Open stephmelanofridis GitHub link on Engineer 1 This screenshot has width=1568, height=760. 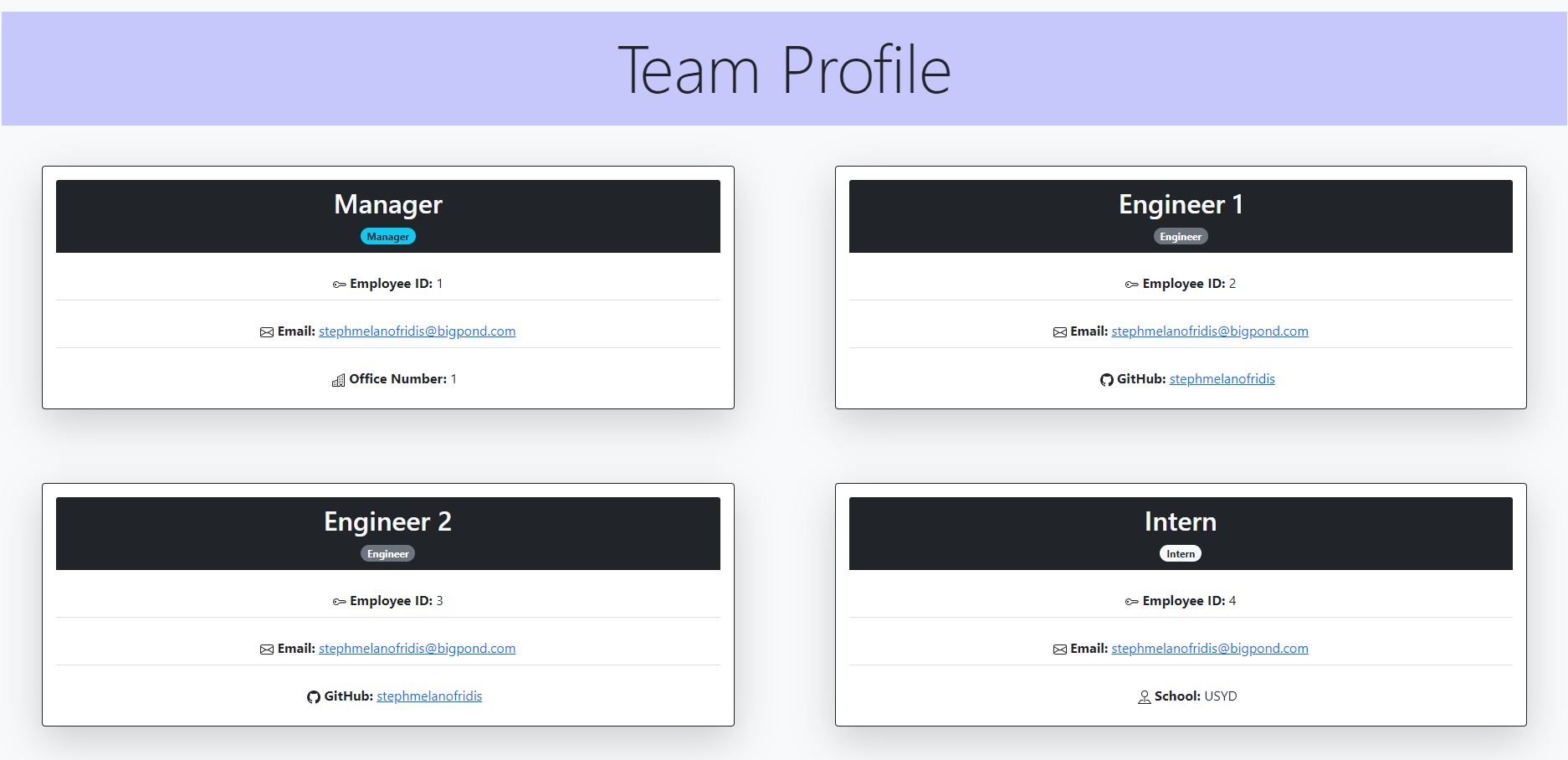tap(1222, 378)
